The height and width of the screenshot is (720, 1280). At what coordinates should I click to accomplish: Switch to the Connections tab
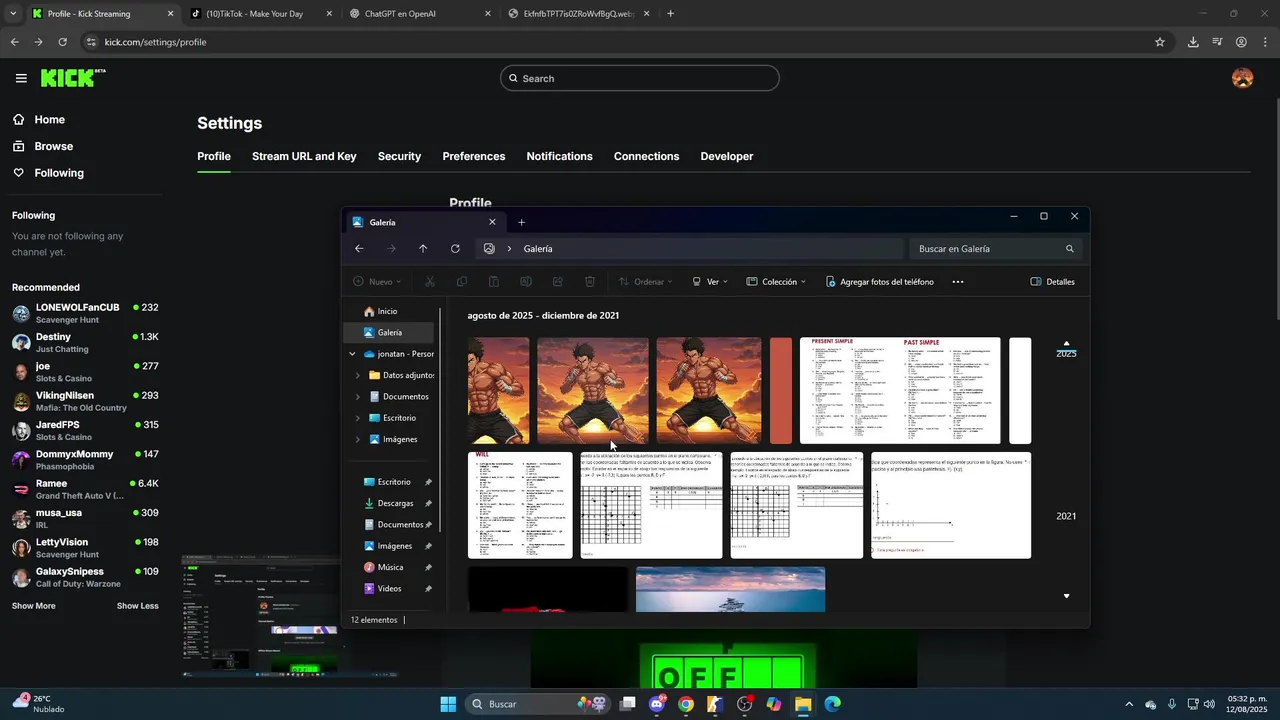646,156
